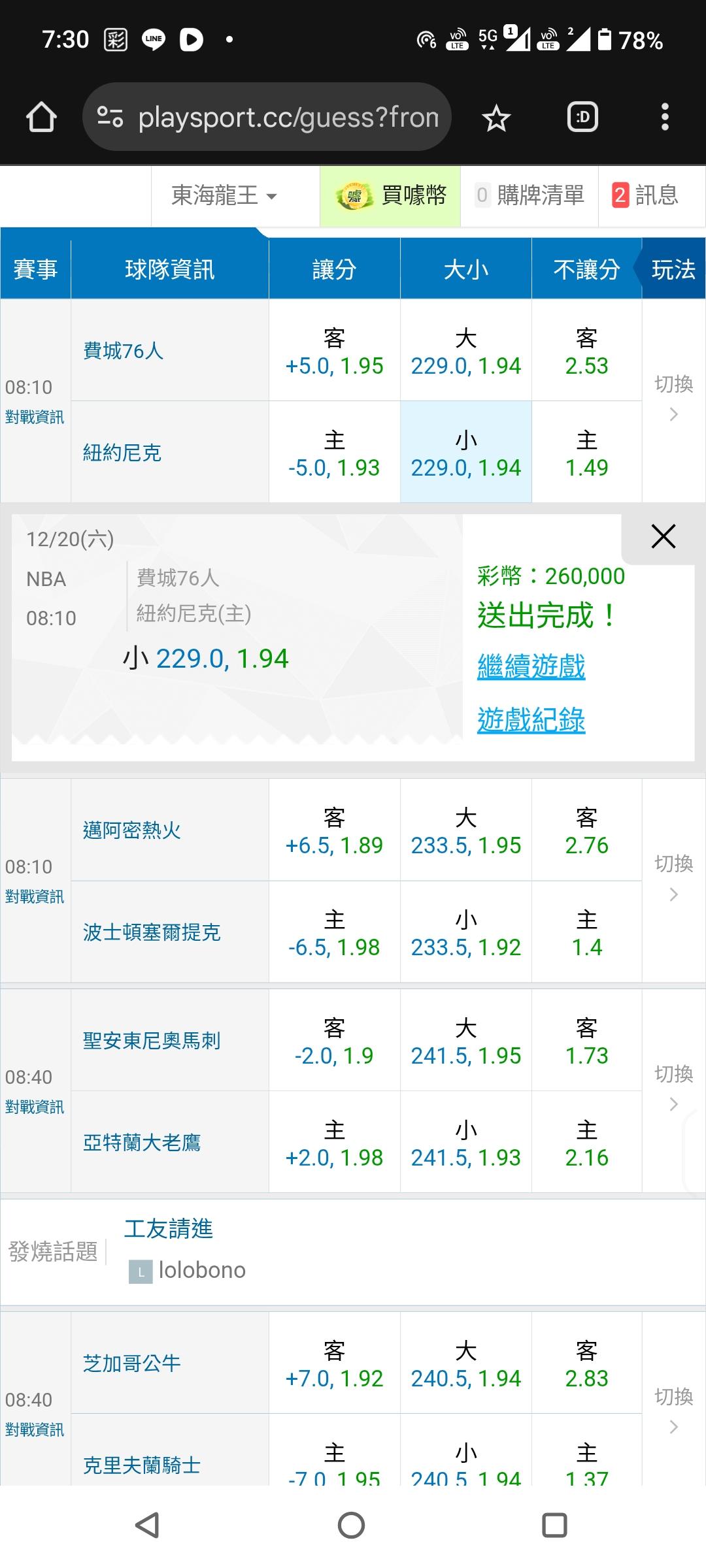Tap the site info icon in address bar
This screenshot has height=1568, width=706.
[x=110, y=118]
